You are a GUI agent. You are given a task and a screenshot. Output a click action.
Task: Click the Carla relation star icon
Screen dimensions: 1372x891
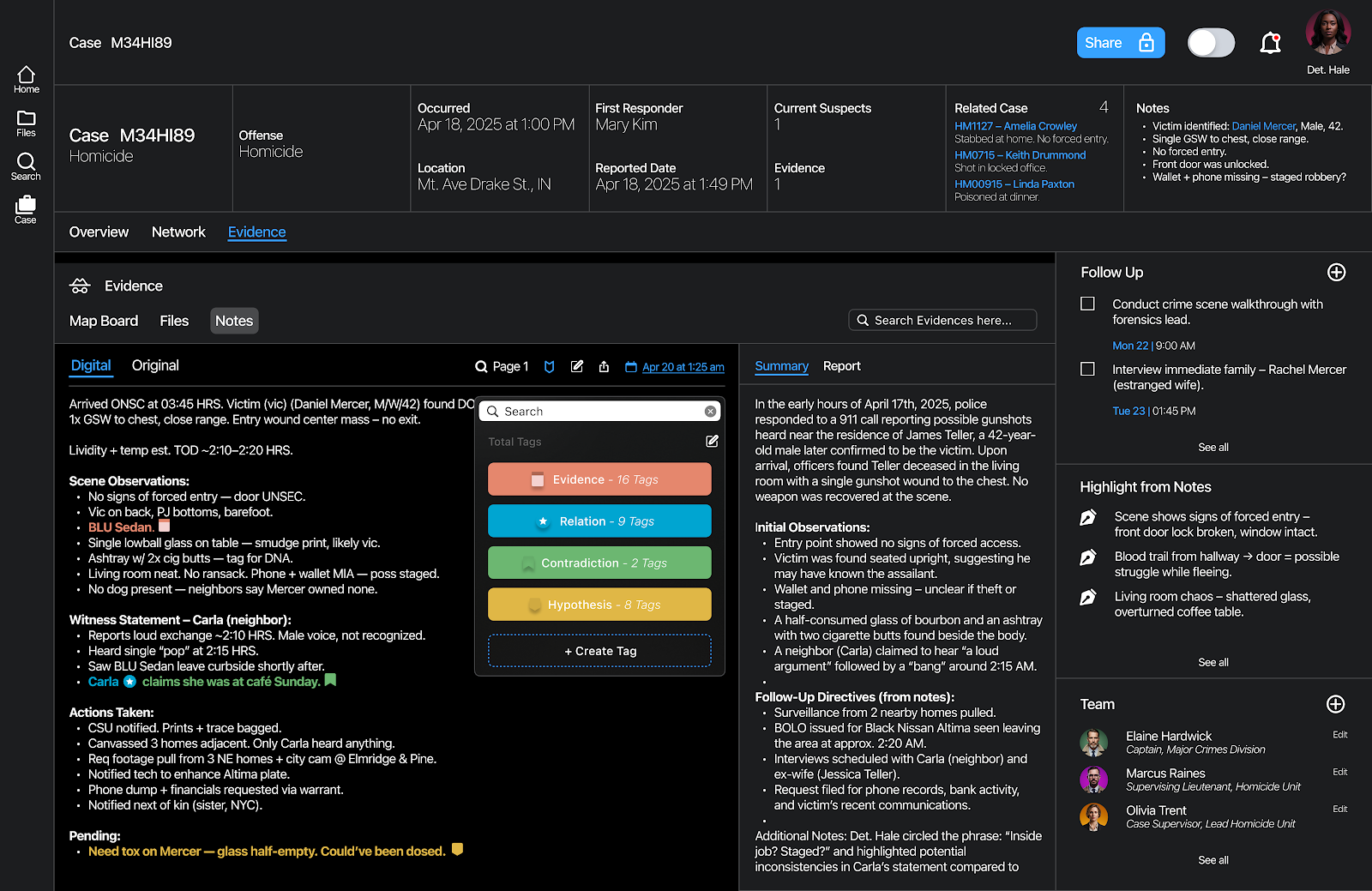(x=129, y=682)
